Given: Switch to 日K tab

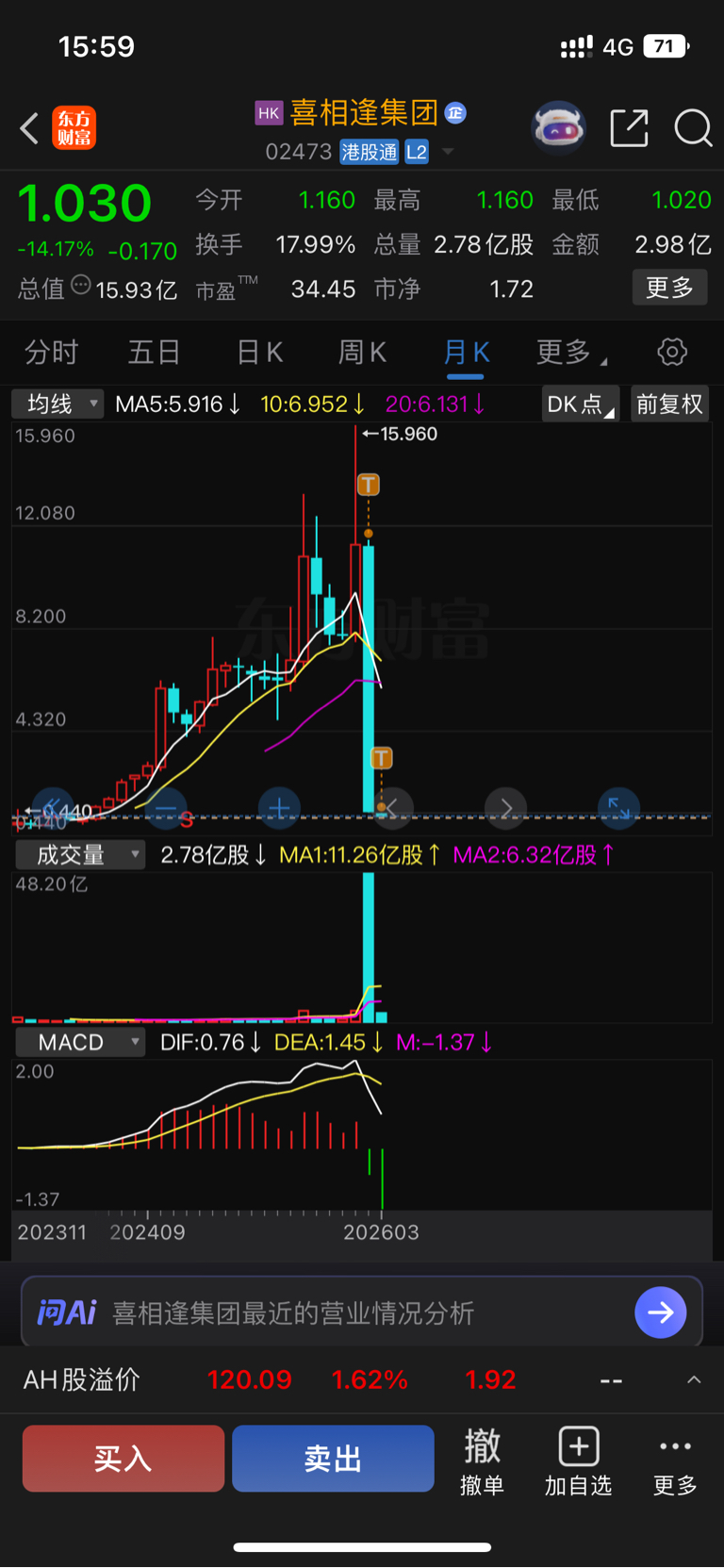Looking at the screenshot, I should coord(259,353).
